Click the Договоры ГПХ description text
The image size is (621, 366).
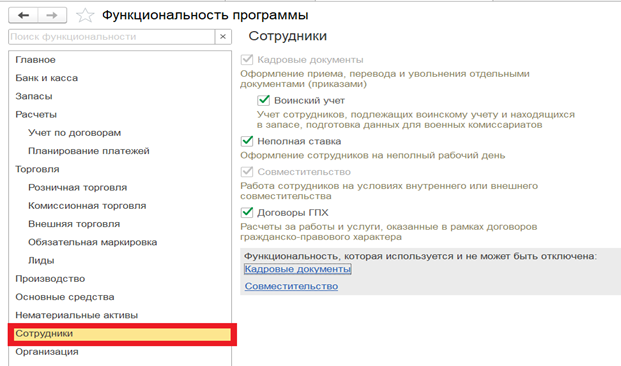pos(389,232)
